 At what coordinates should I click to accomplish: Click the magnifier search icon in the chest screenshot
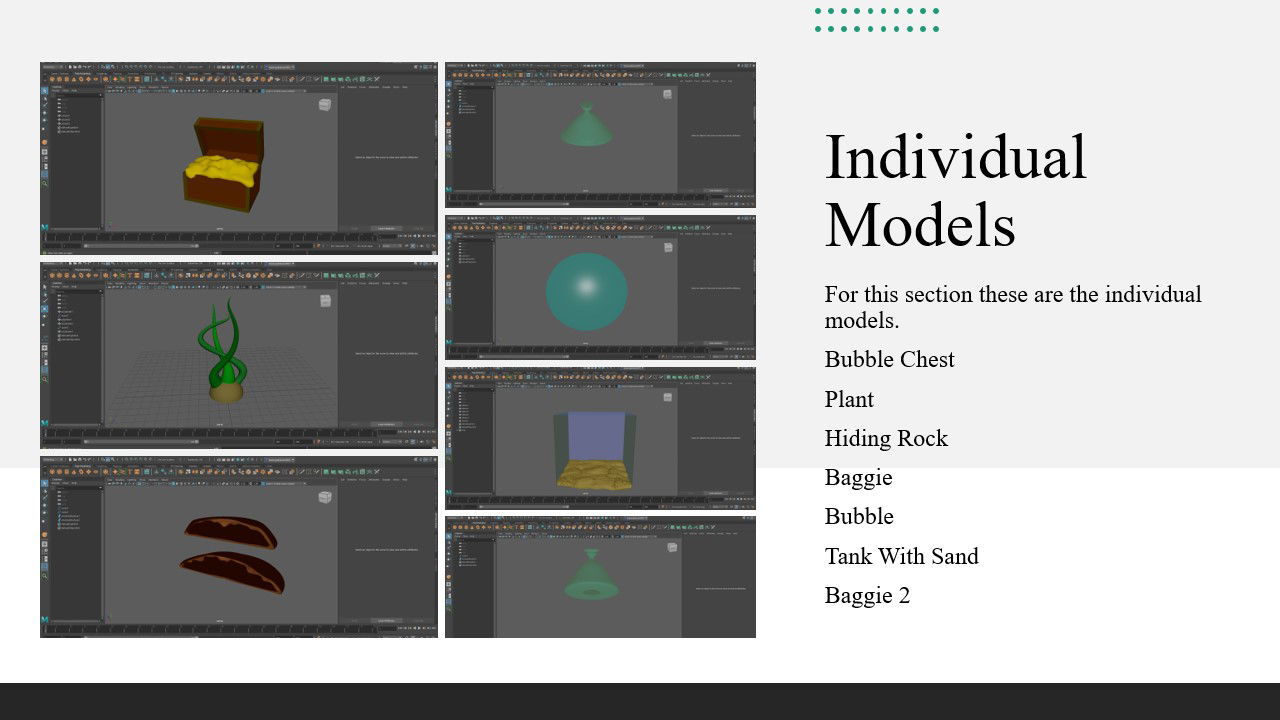tap(45, 183)
